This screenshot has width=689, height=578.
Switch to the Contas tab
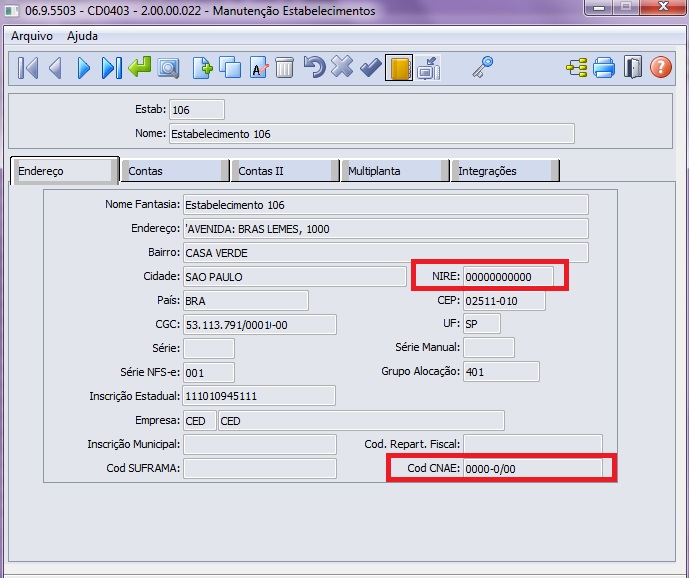click(x=174, y=171)
